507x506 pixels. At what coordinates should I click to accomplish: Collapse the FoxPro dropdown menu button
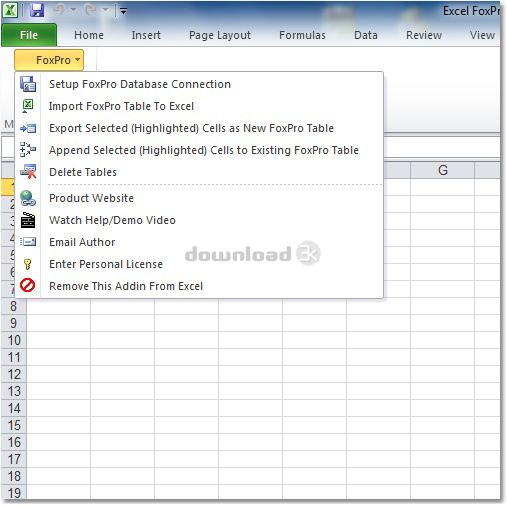[x=49, y=60]
